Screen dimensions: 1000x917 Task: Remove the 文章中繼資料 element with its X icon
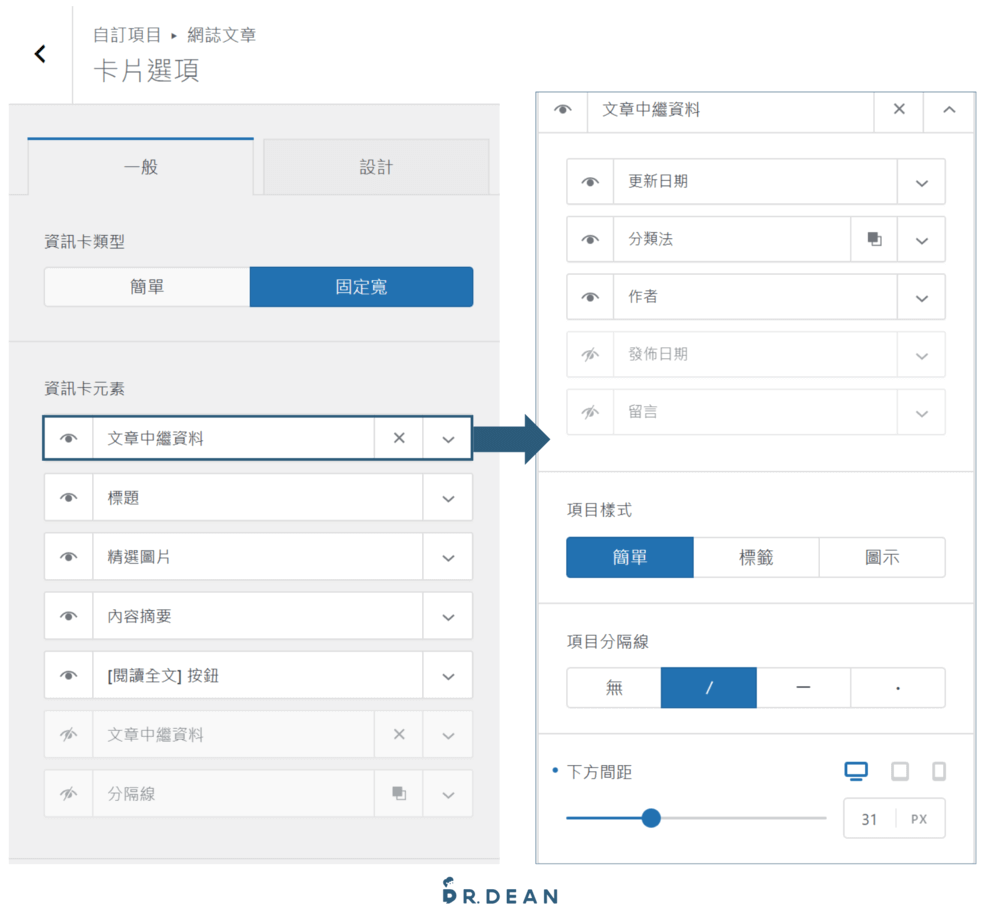coord(398,438)
